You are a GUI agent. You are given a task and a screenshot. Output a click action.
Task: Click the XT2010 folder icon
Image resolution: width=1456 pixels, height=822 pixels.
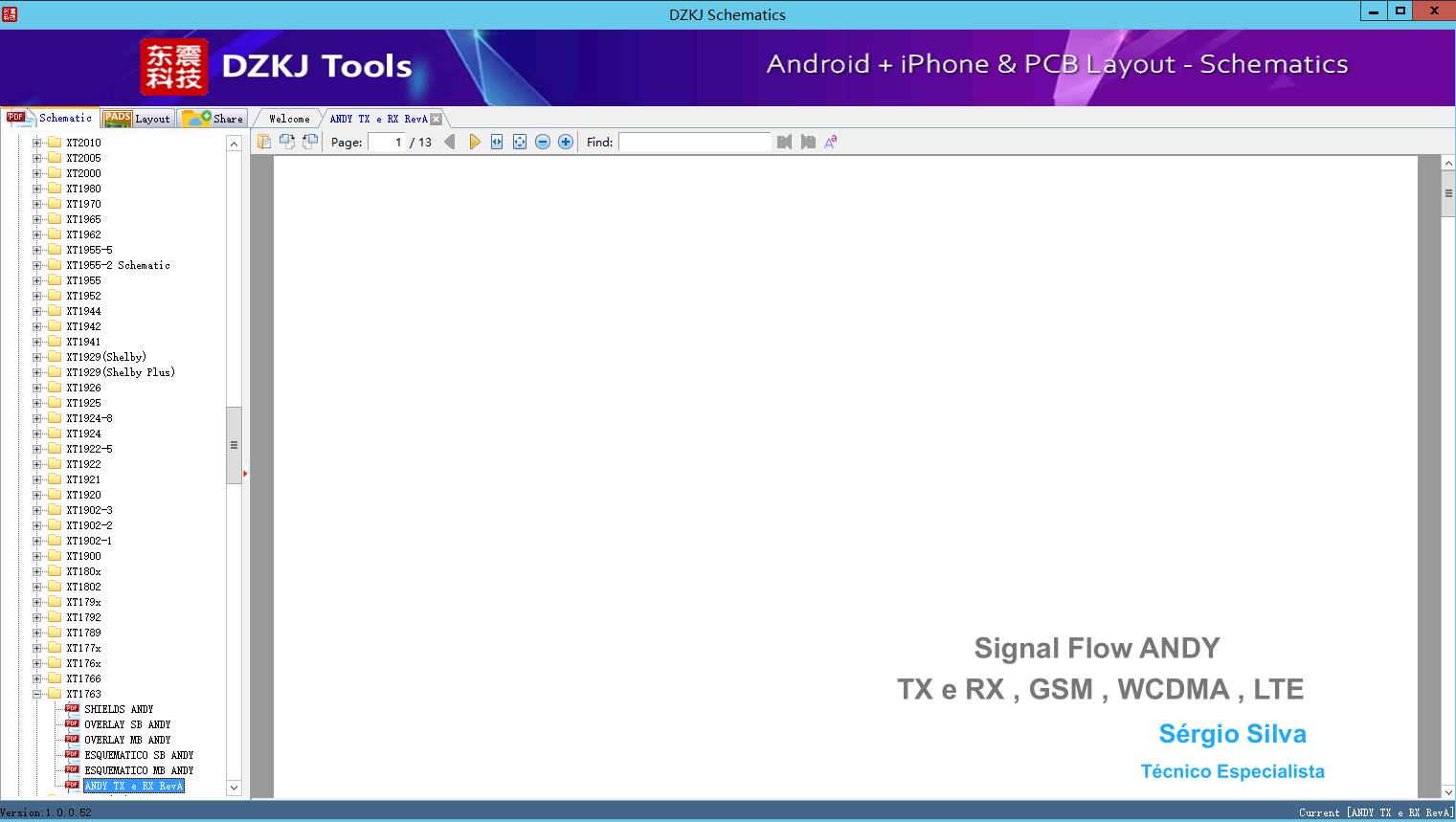click(x=55, y=143)
